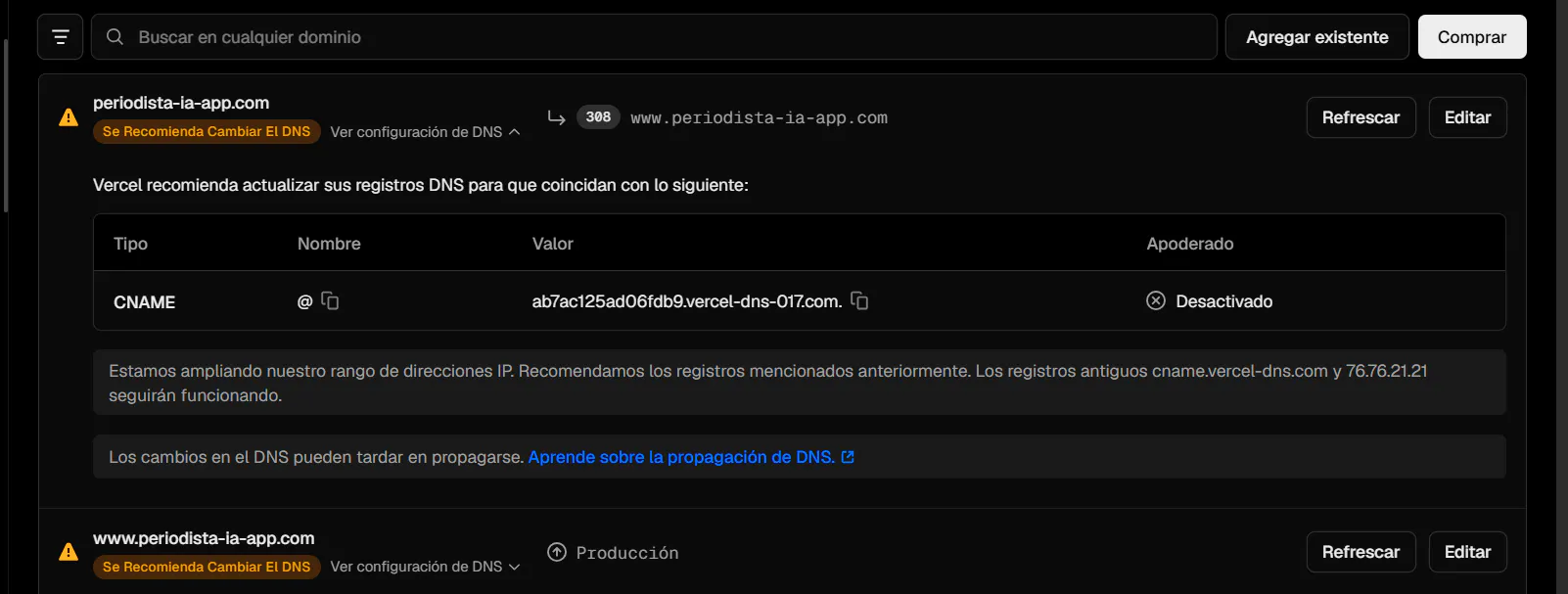Screen dimensions: 1568x594
Task: Select the www.periodista-ia-app.com redirect target text
Action: (x=759, y=117)
